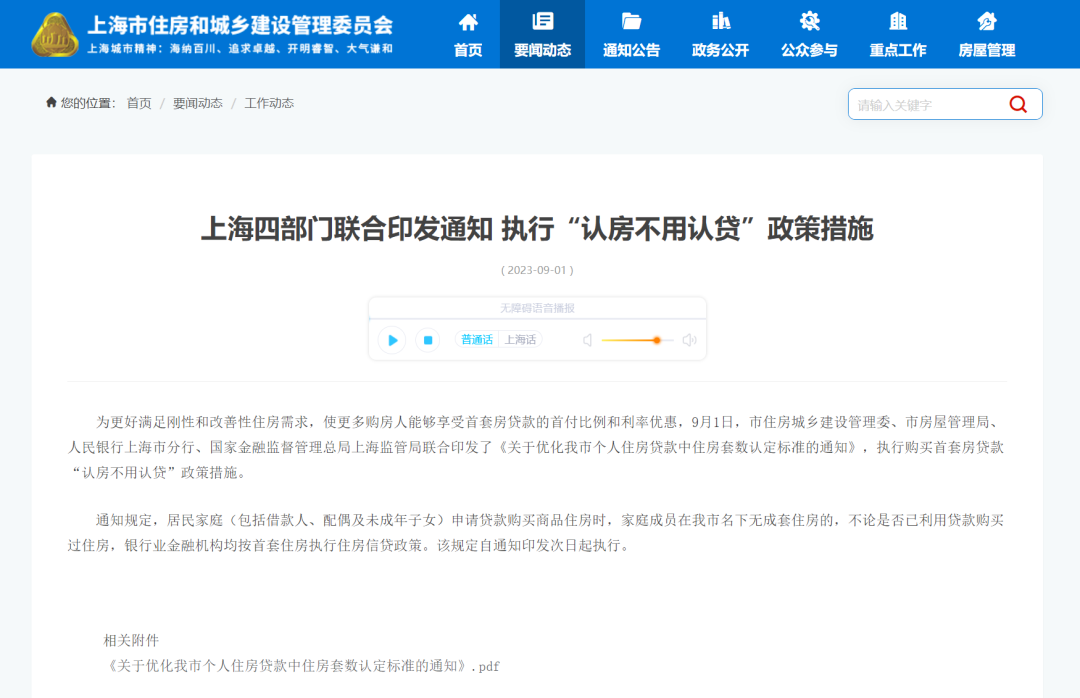1080x698 pixels.
Task: Open the 重点工作 navigation item
Action: [898, 34]
